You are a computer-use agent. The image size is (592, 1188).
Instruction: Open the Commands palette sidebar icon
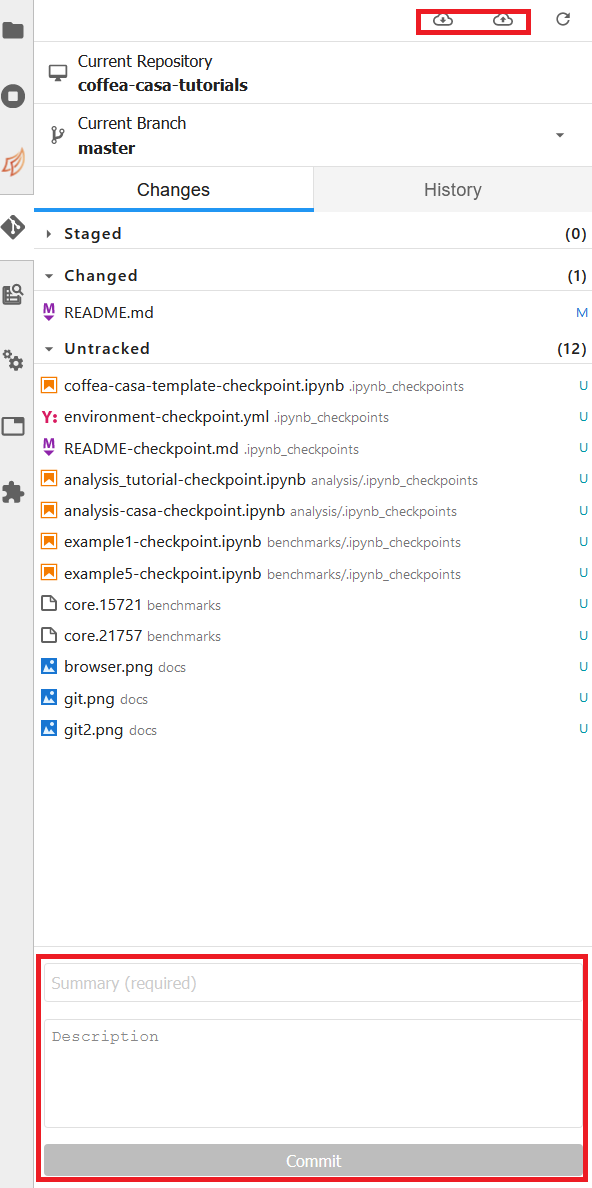[x=14, y=294]
